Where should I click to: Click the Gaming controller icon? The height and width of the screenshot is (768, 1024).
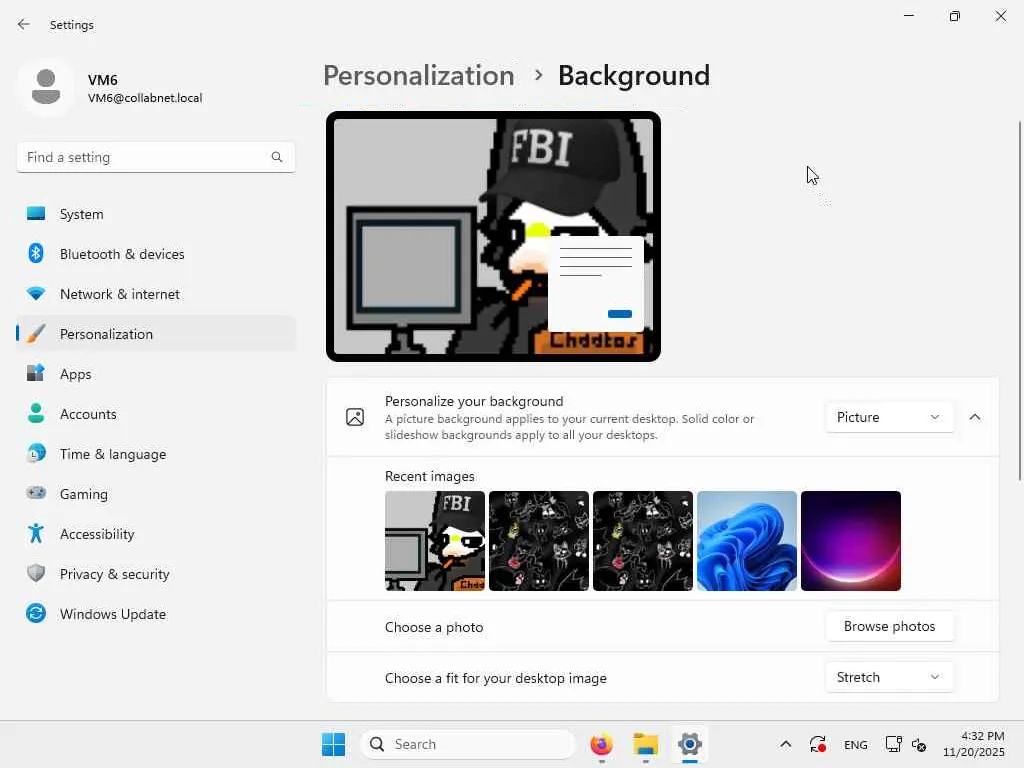point(36,493)
